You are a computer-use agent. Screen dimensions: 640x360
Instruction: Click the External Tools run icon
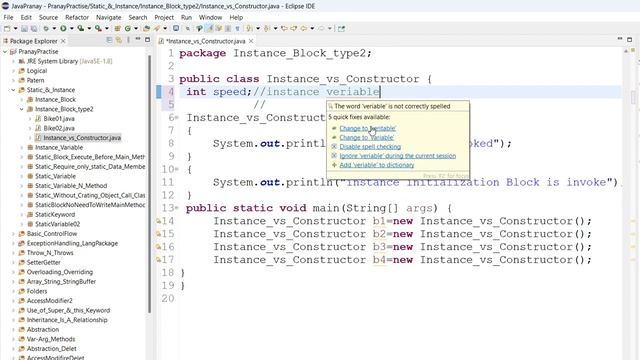coord(98,29)
